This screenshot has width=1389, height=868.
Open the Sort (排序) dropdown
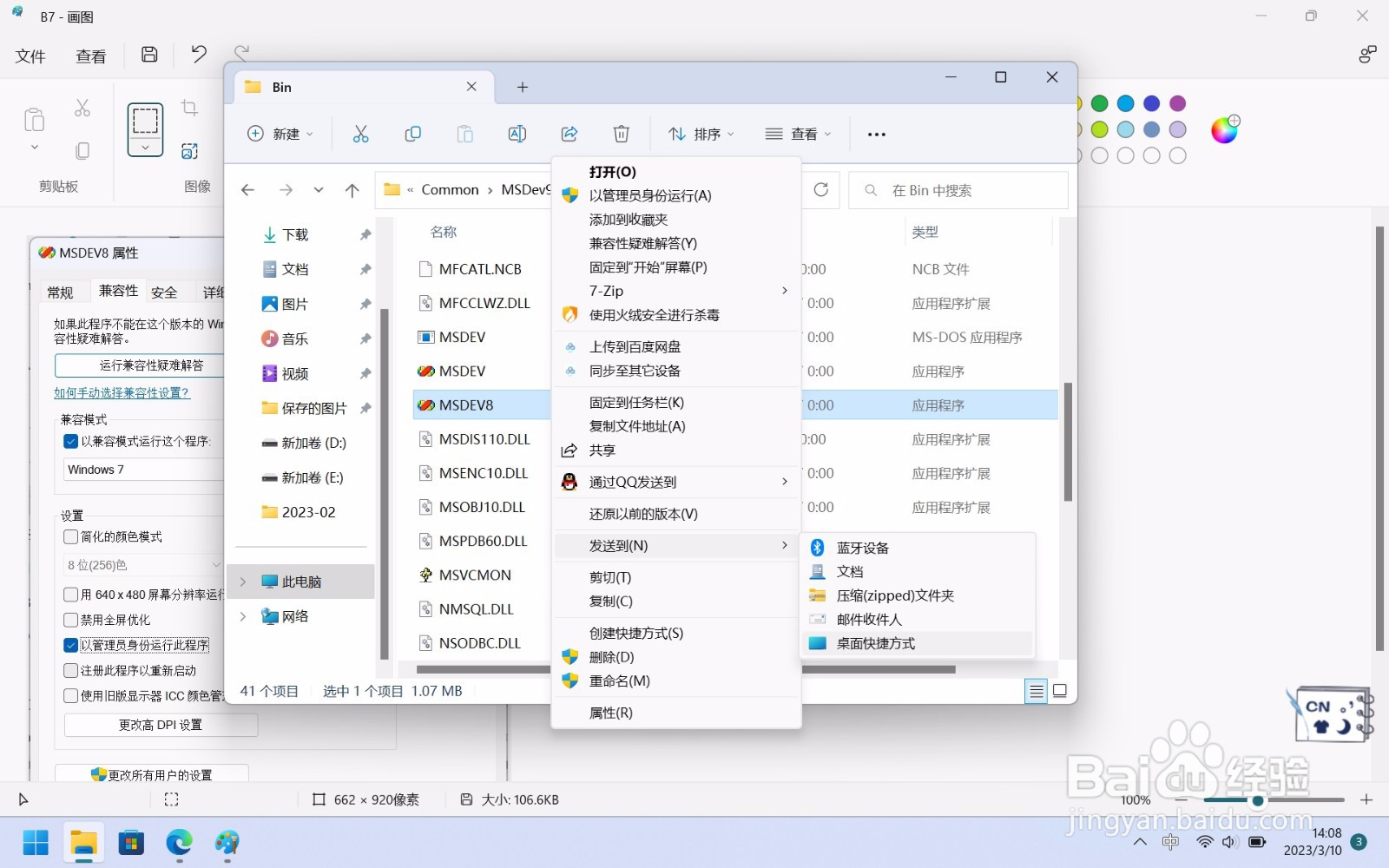point(701,134)
